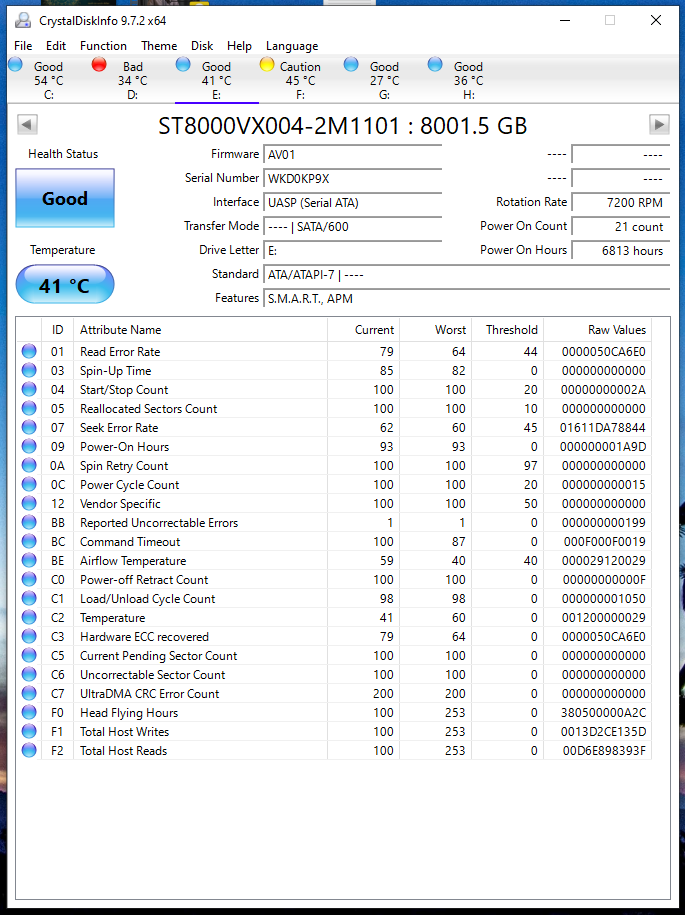Click the Firmware field AV01

coord(352,155)
